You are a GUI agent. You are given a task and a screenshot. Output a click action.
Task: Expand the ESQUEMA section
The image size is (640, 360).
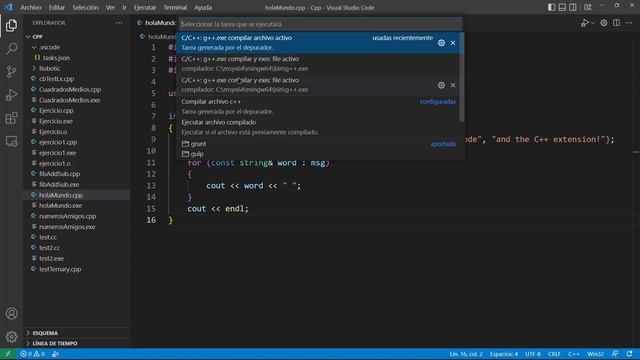(x=77, y=333)
